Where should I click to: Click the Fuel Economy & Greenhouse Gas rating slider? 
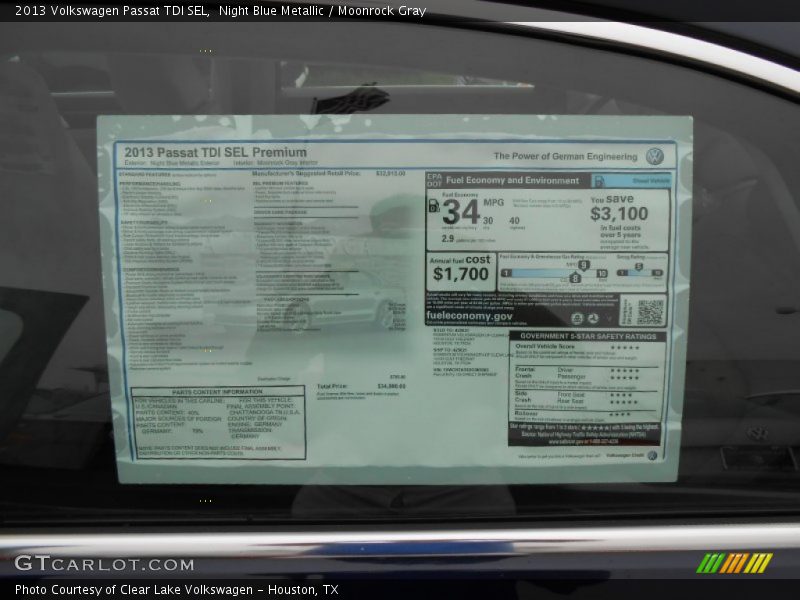pyautogui.click(x=553, y=272)
